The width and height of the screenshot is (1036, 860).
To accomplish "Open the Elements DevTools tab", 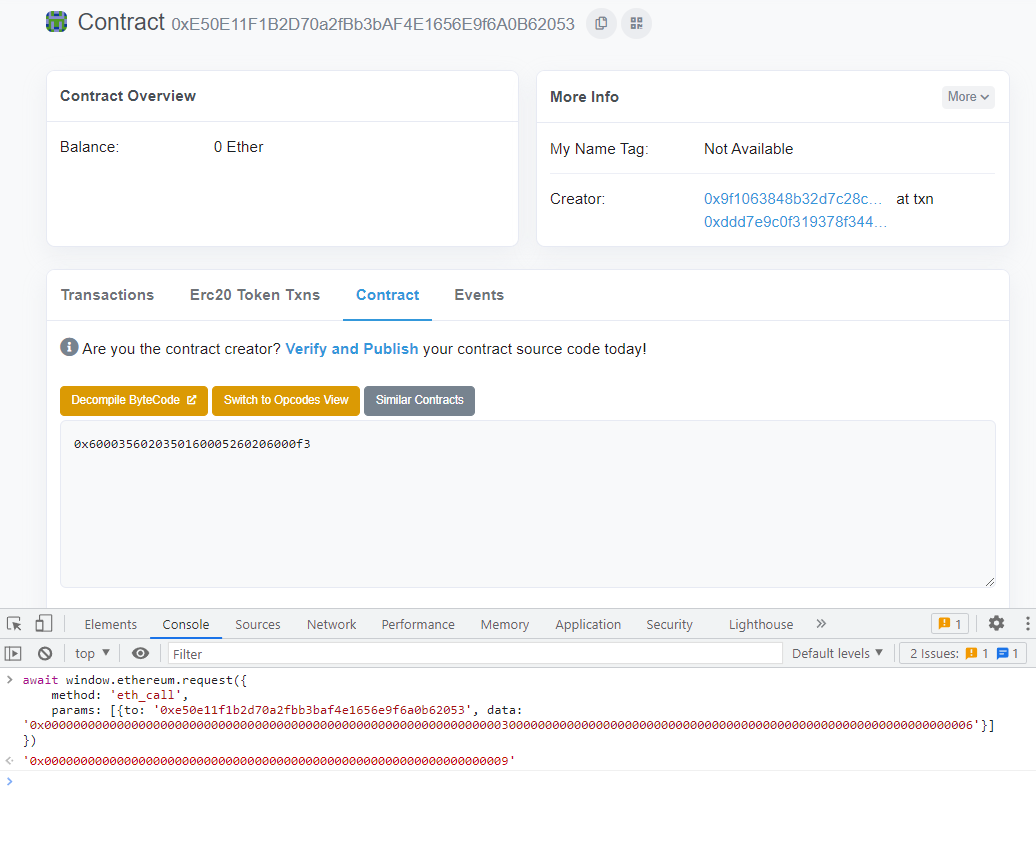I will tap(110, 624).
